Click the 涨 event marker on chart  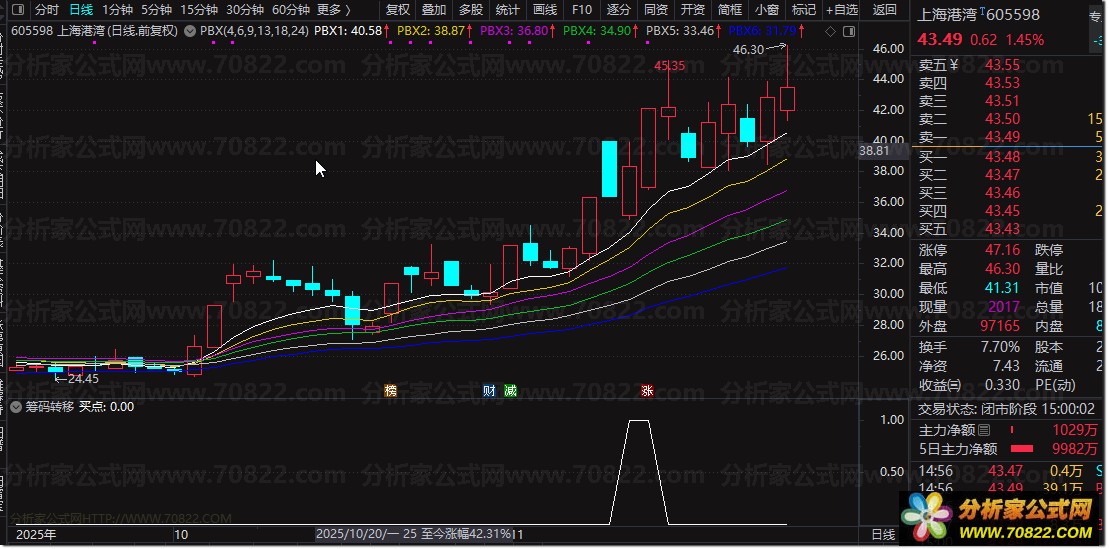(647, 391)
